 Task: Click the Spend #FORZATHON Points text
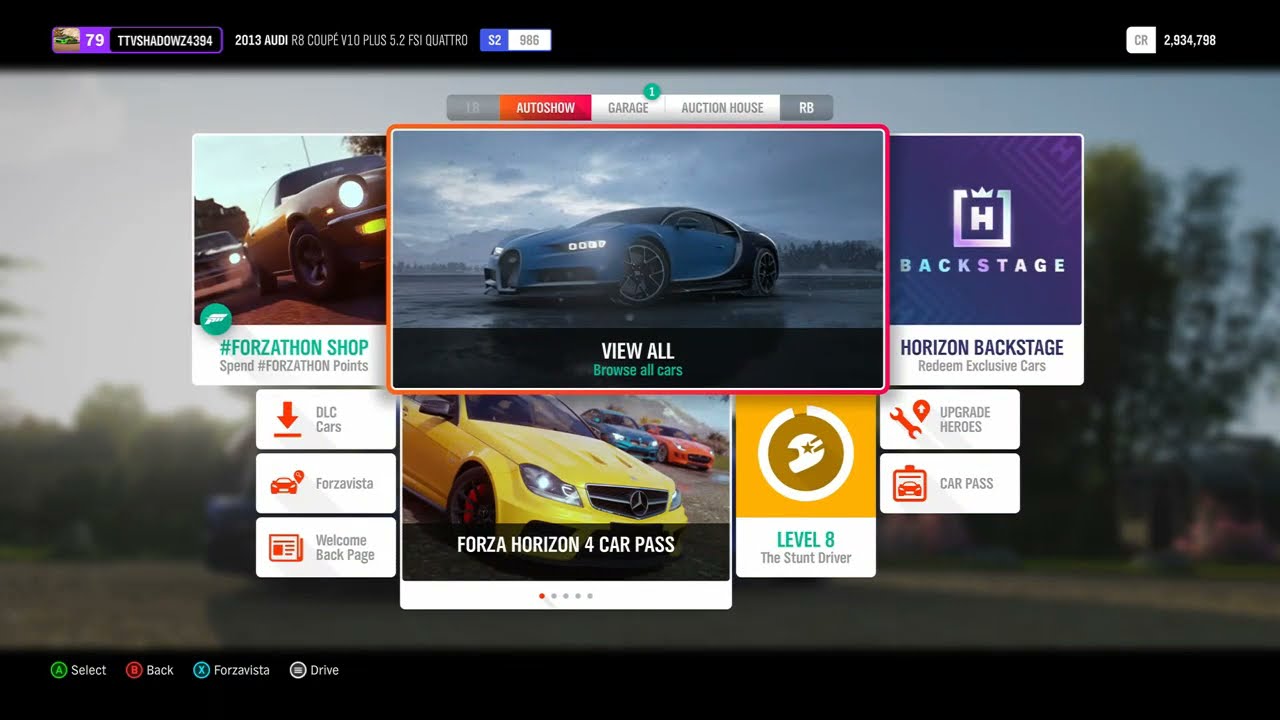[294, 366]
